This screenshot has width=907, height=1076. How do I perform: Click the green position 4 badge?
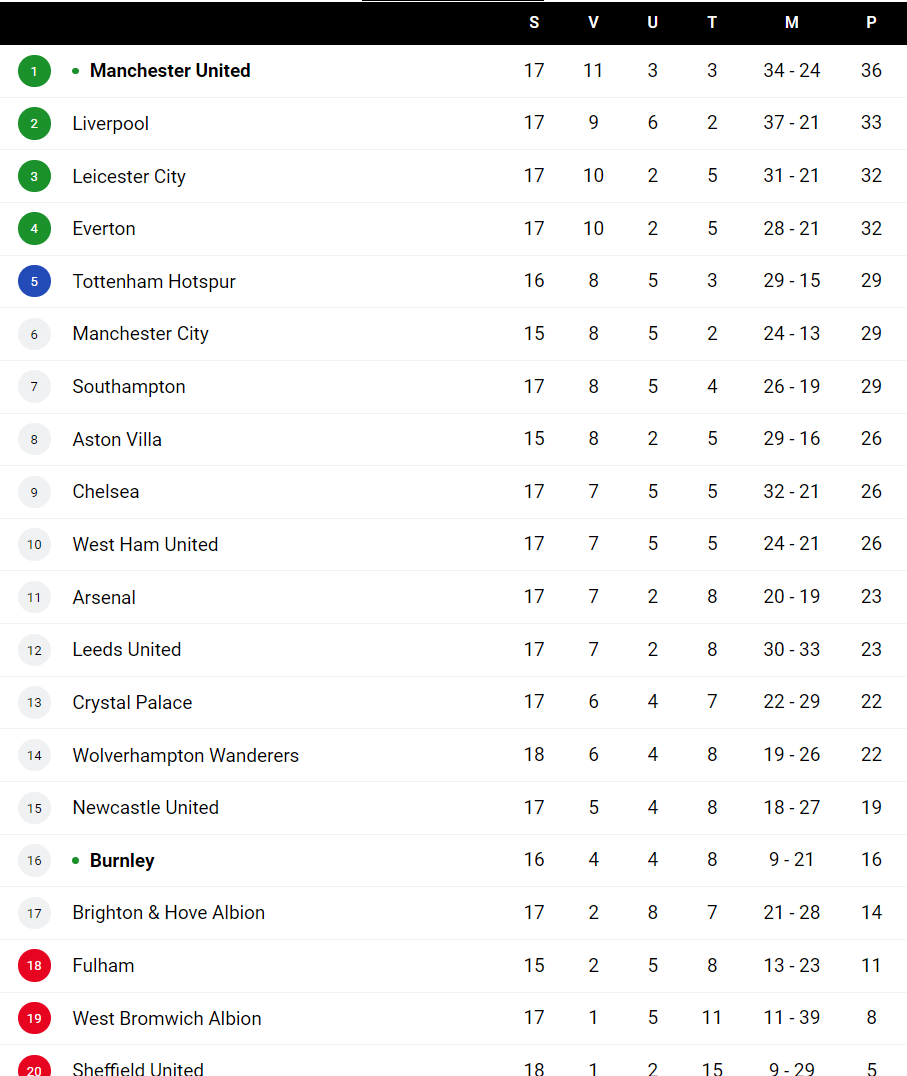pos(34,229)
